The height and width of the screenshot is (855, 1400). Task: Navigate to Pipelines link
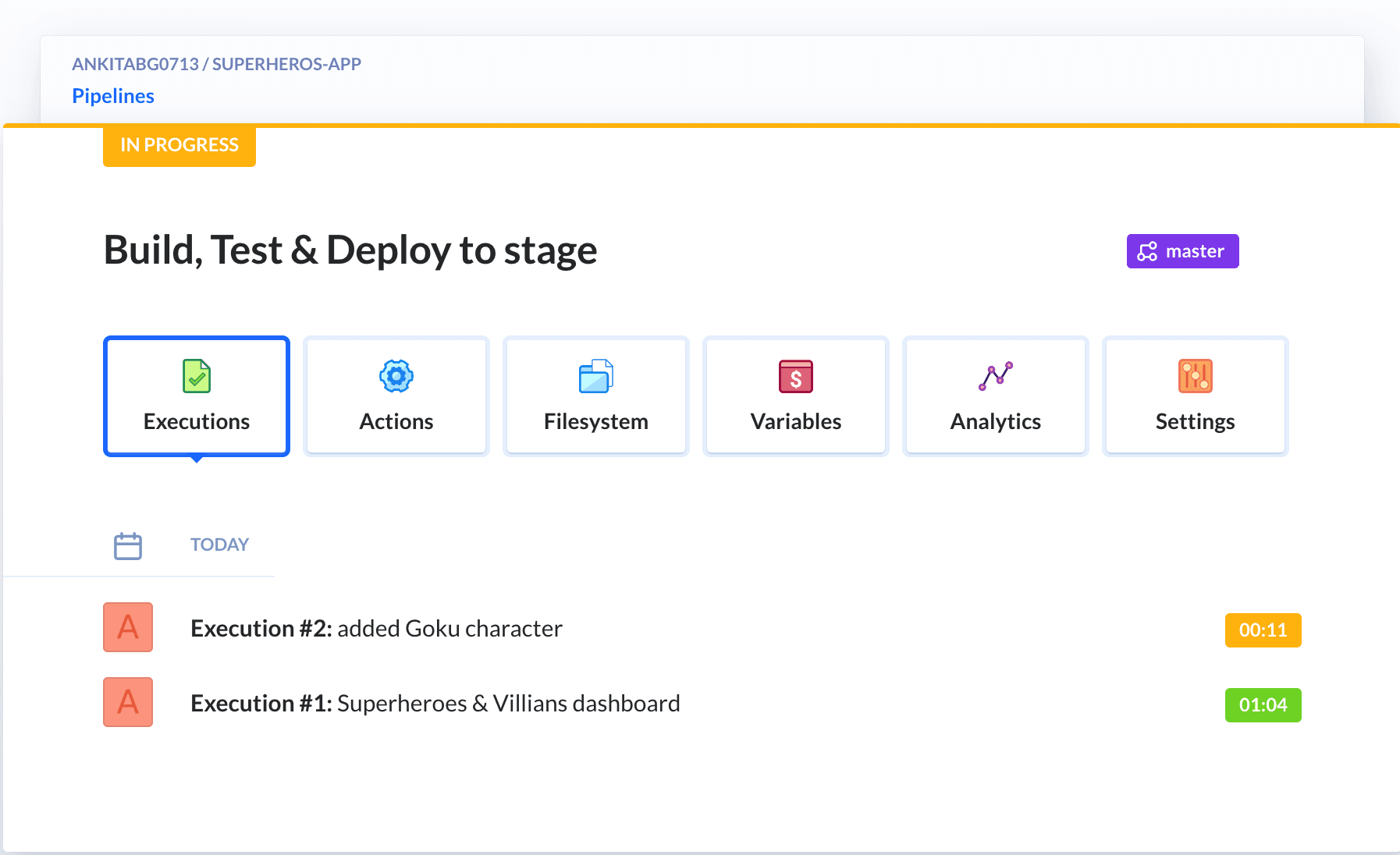click(113, 96)
